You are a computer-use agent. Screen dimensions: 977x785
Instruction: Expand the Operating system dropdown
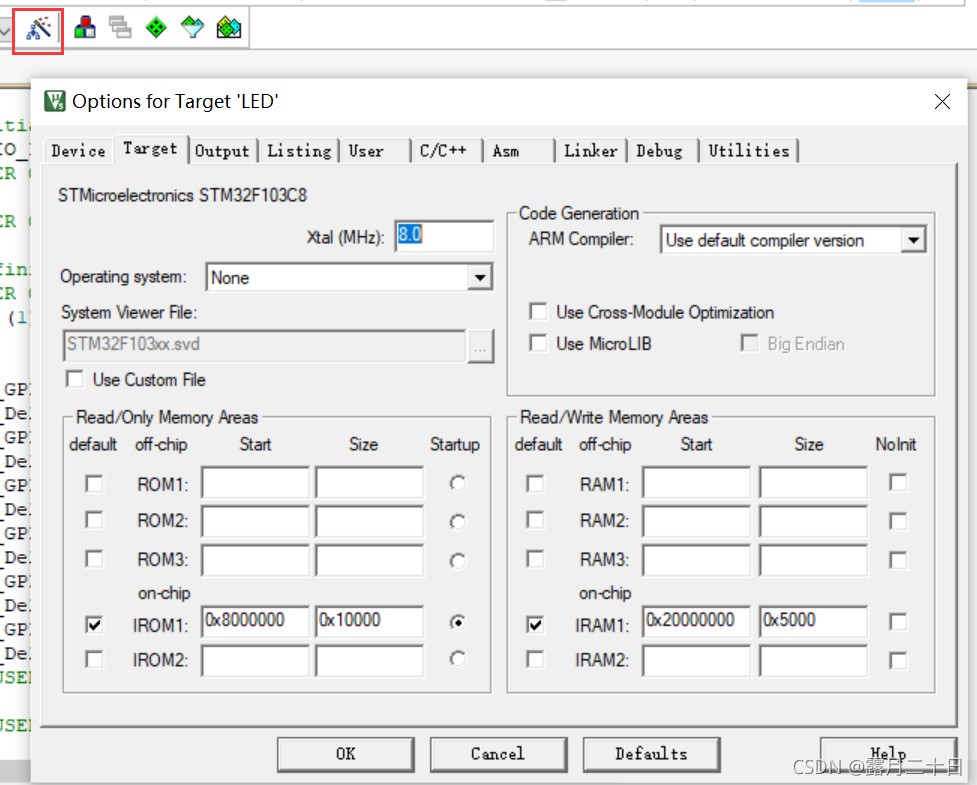pos(480,277)
